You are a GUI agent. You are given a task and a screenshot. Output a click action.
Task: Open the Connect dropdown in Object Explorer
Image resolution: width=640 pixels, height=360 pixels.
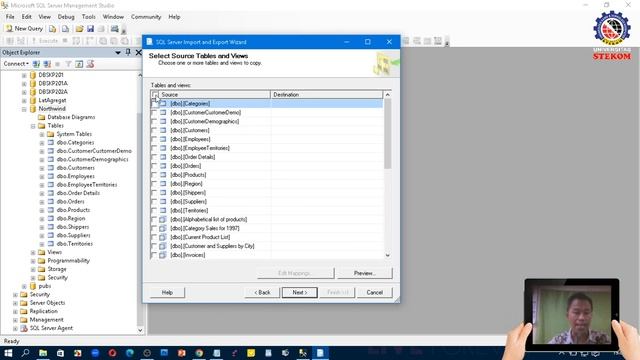coord(16,64)
